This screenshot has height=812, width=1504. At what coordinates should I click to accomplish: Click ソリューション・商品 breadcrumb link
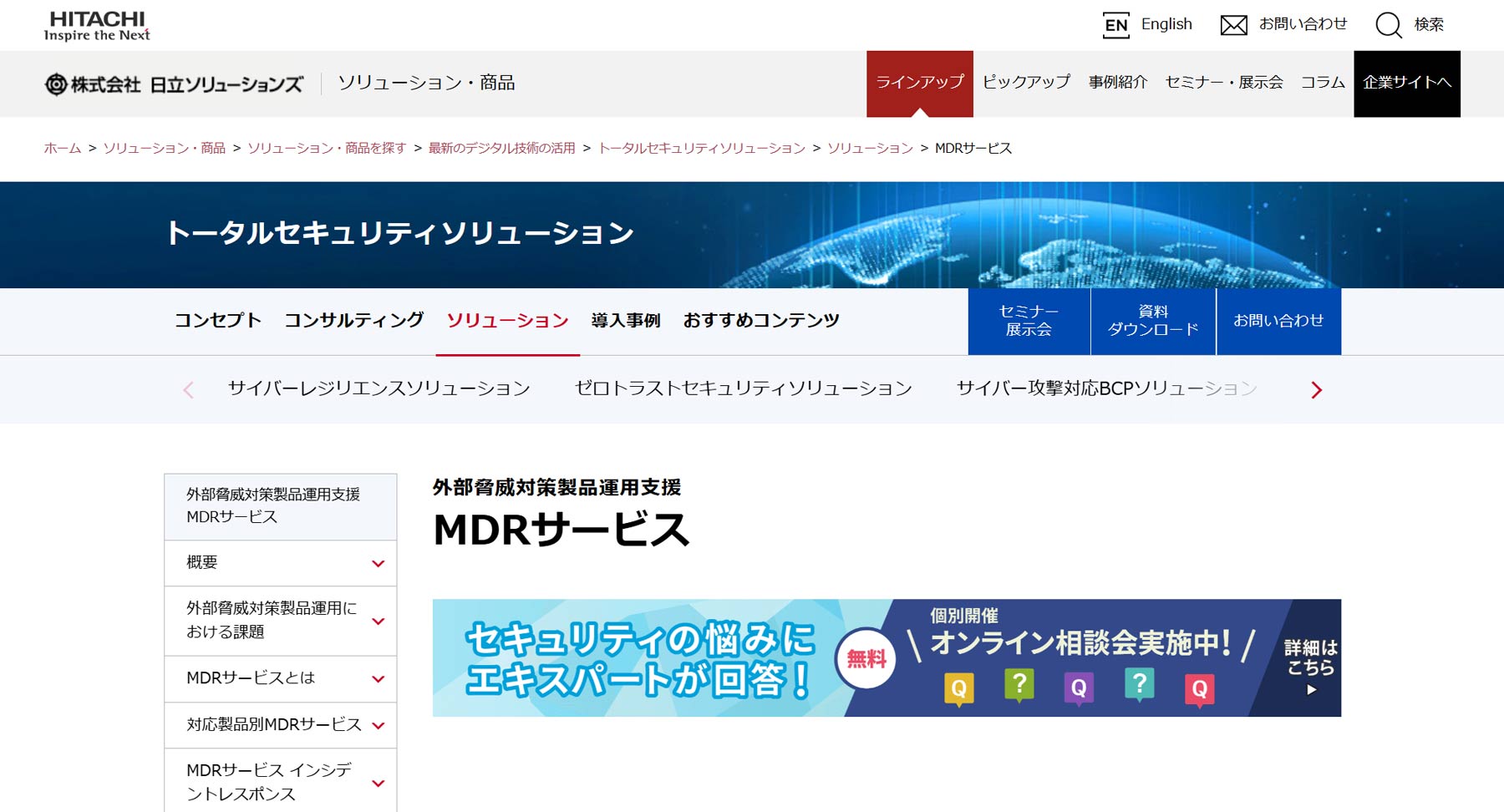pyautogui.click(x=165, y=148)
